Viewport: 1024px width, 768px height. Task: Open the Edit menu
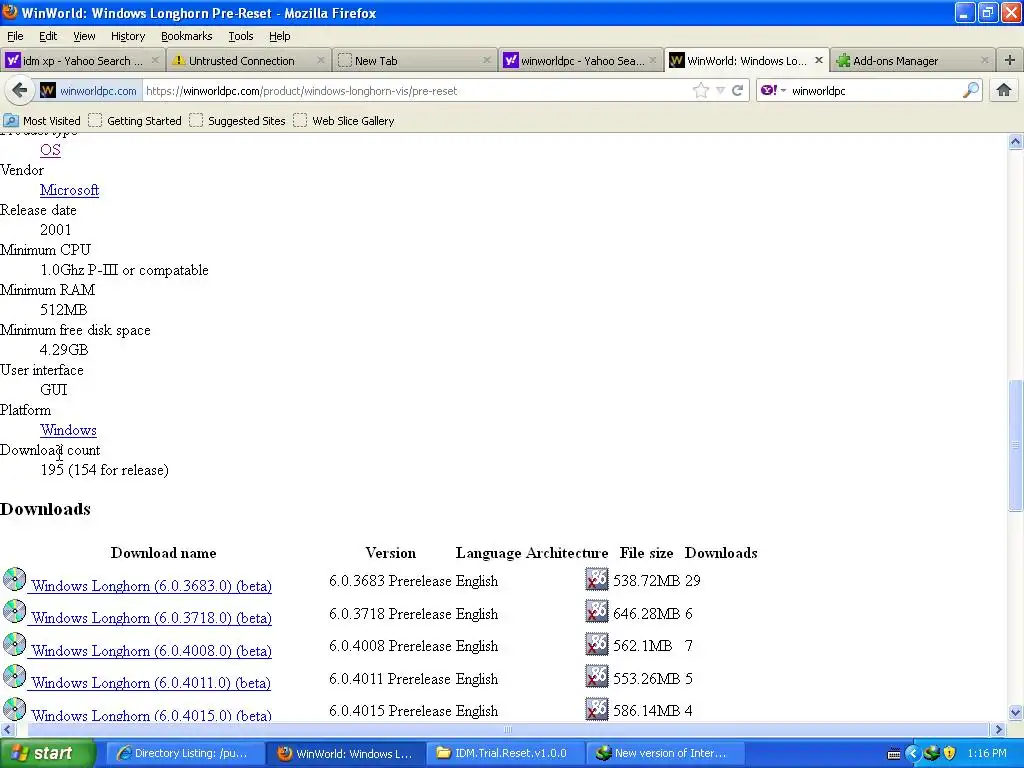tap(48, 36)
